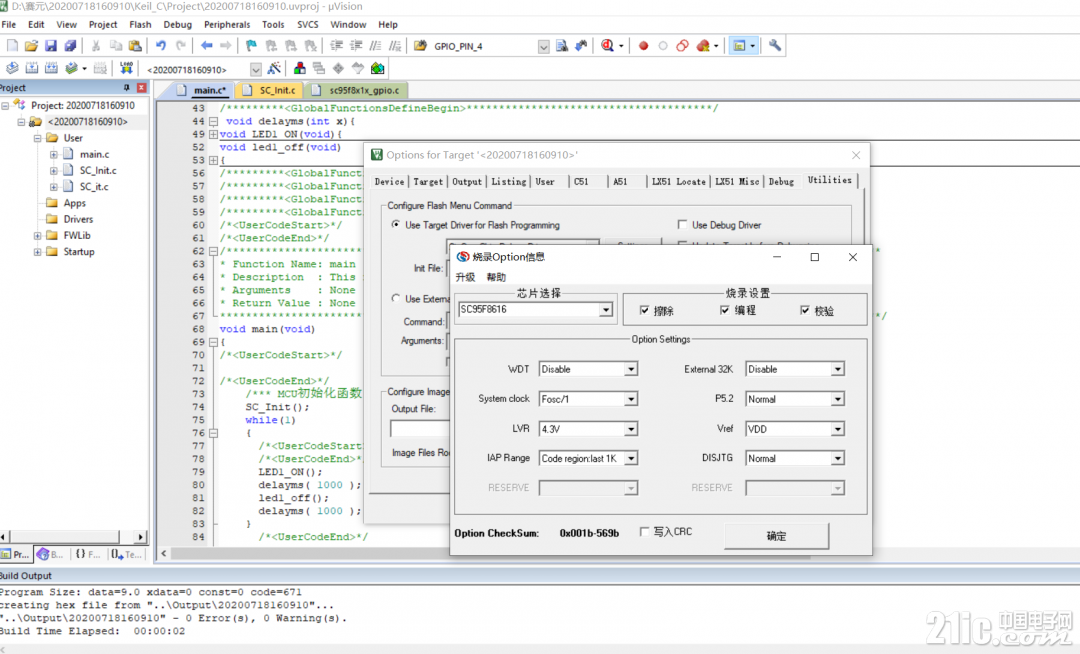Create a new file with toolbar icon
This screenshot has height=654, width=1080.
[12, 46]
